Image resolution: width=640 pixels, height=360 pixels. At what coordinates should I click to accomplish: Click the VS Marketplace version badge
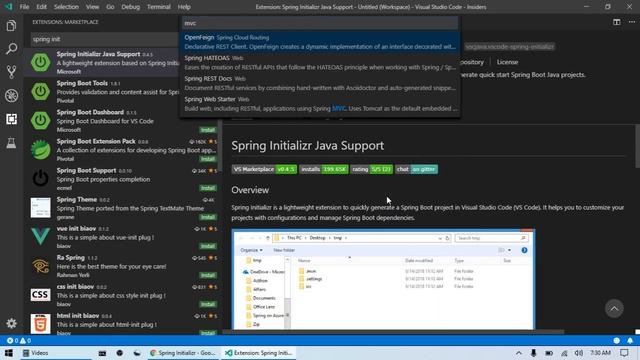coord(264,169)
